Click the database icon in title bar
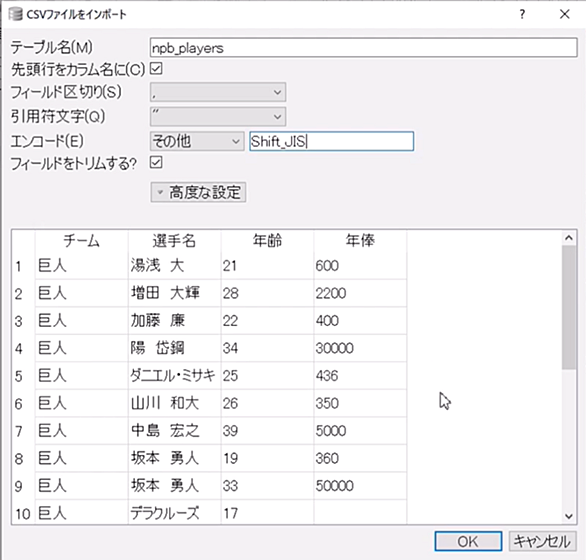The image size is (586, 560). [15, 15]
